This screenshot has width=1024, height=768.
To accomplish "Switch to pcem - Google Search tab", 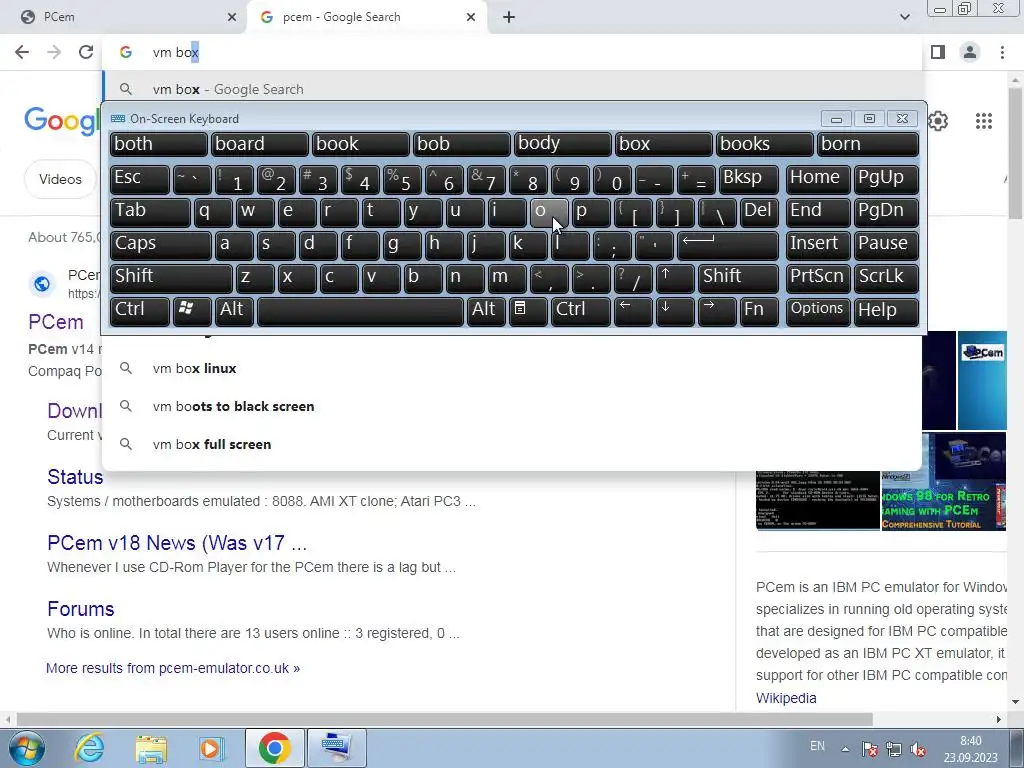I will [x=367, y=18].
